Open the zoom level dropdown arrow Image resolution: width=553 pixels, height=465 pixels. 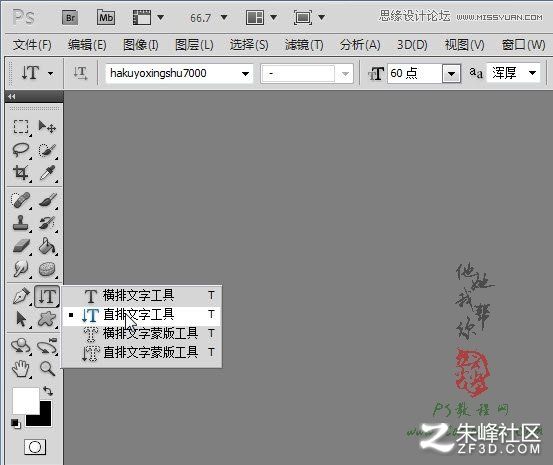(x=224, y=17)
